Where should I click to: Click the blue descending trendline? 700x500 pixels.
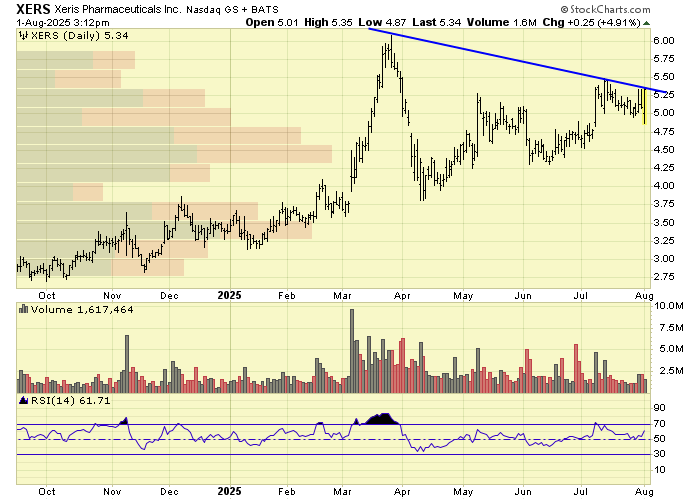tap(517, 61)
